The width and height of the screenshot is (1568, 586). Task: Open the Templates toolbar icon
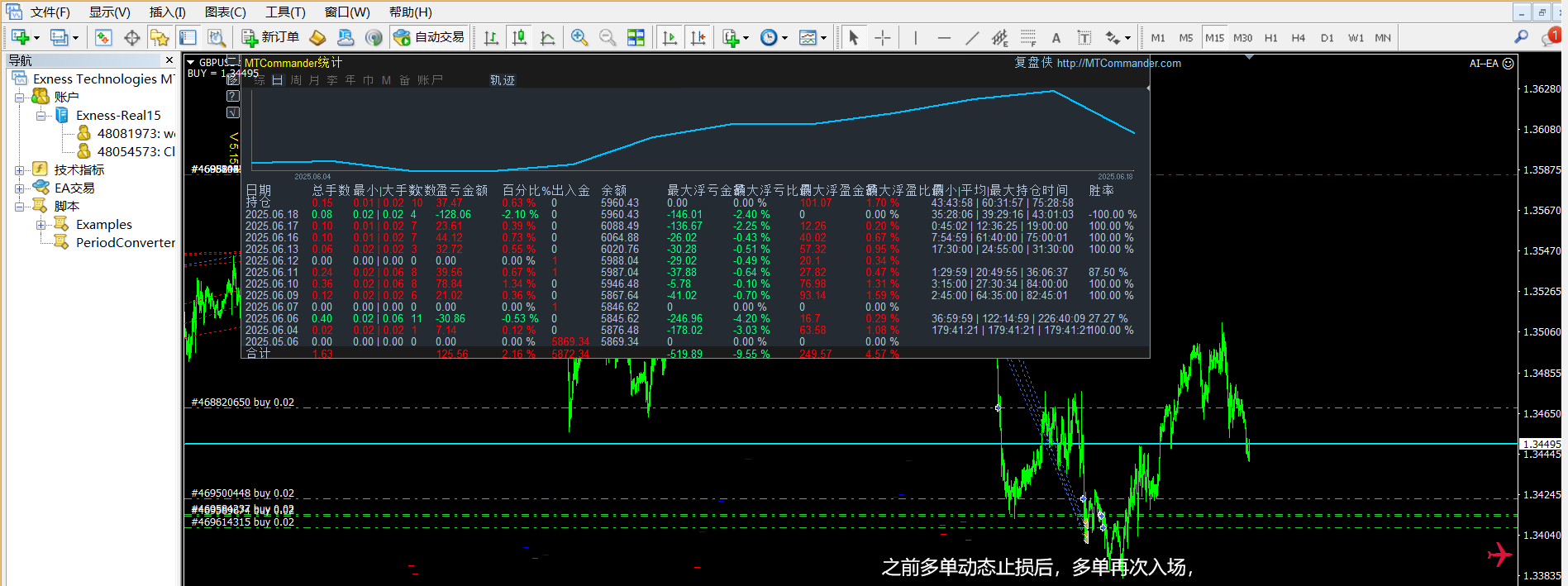(808, 37)
